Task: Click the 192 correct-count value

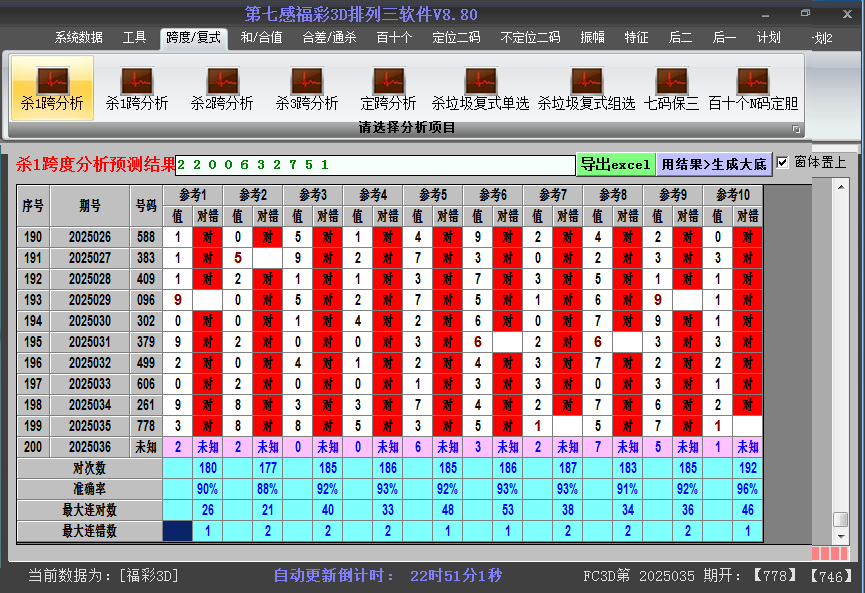Action: click(x=748, y=468)
